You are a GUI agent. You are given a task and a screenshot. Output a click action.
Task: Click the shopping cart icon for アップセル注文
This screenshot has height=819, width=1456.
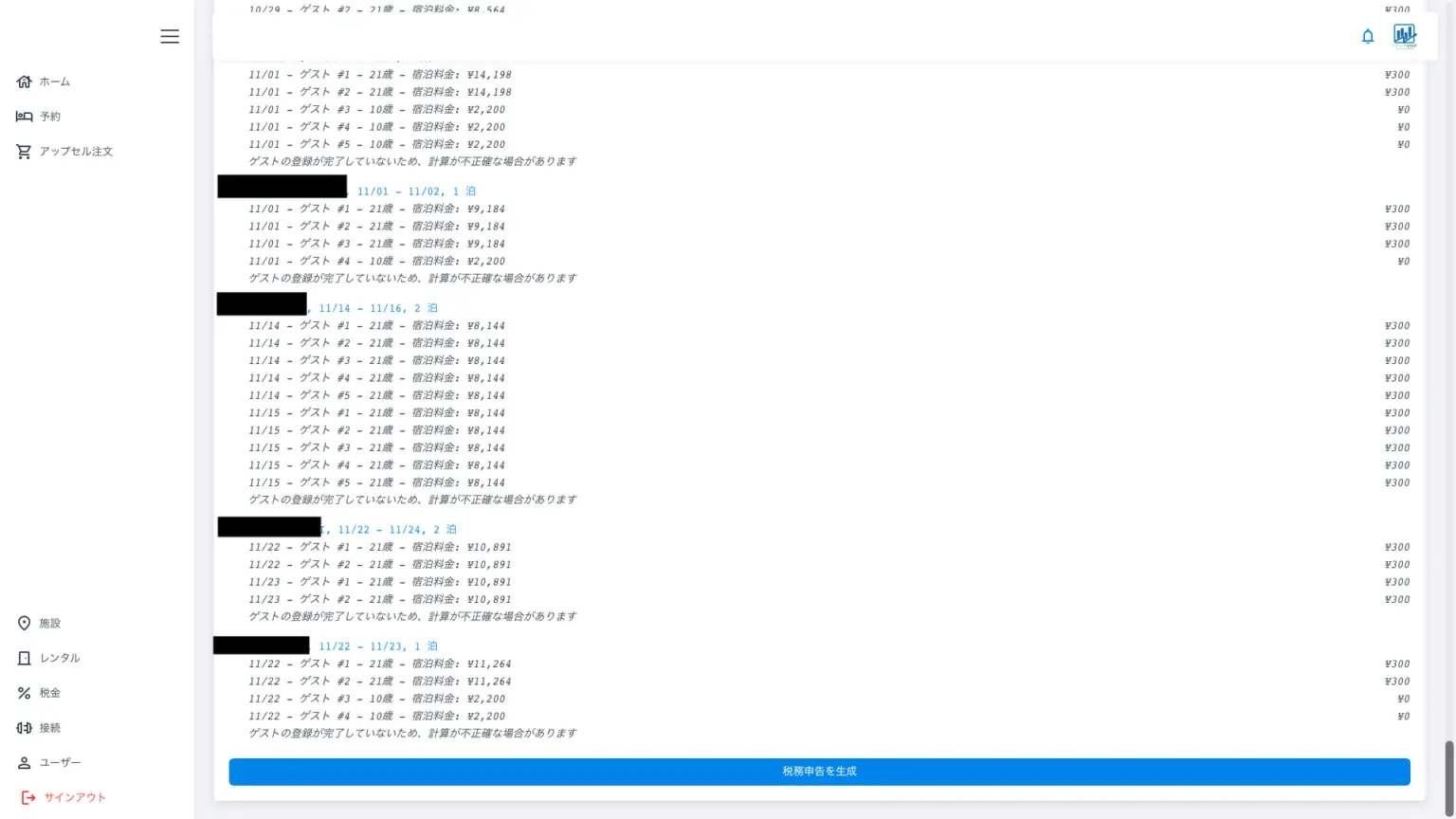pyautogui.click(x=25, y=152)
